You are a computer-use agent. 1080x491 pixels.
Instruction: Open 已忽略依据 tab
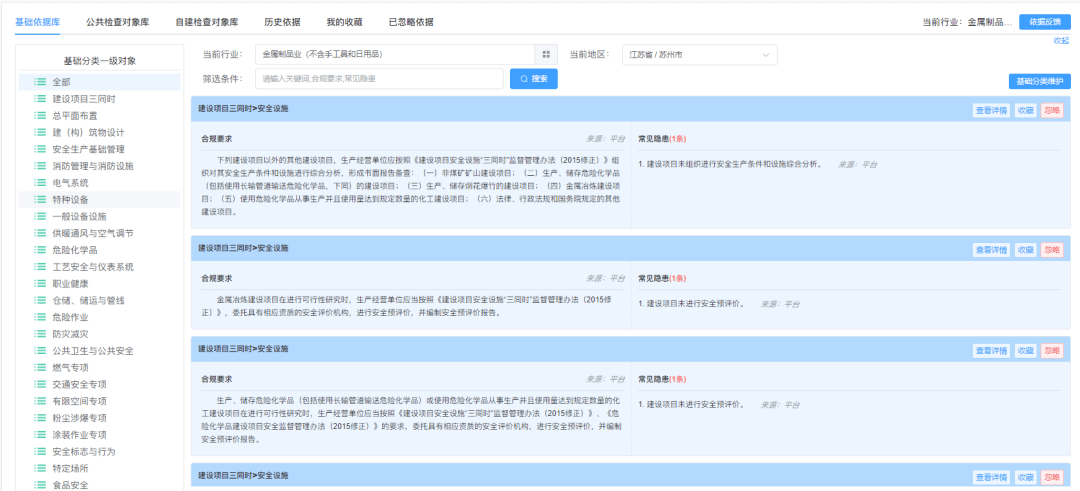tap(411, 22)
